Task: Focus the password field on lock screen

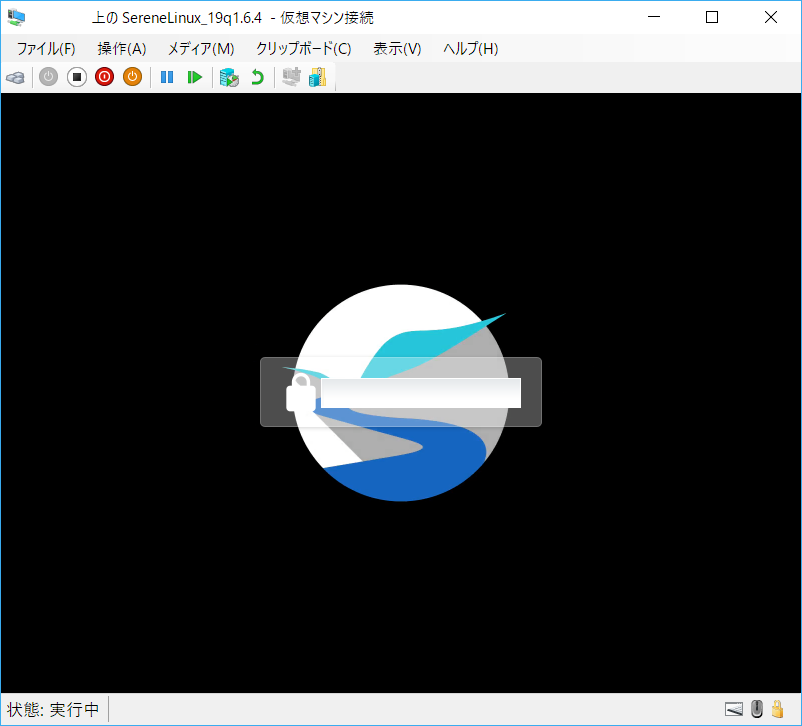Action: pos(421,393)
